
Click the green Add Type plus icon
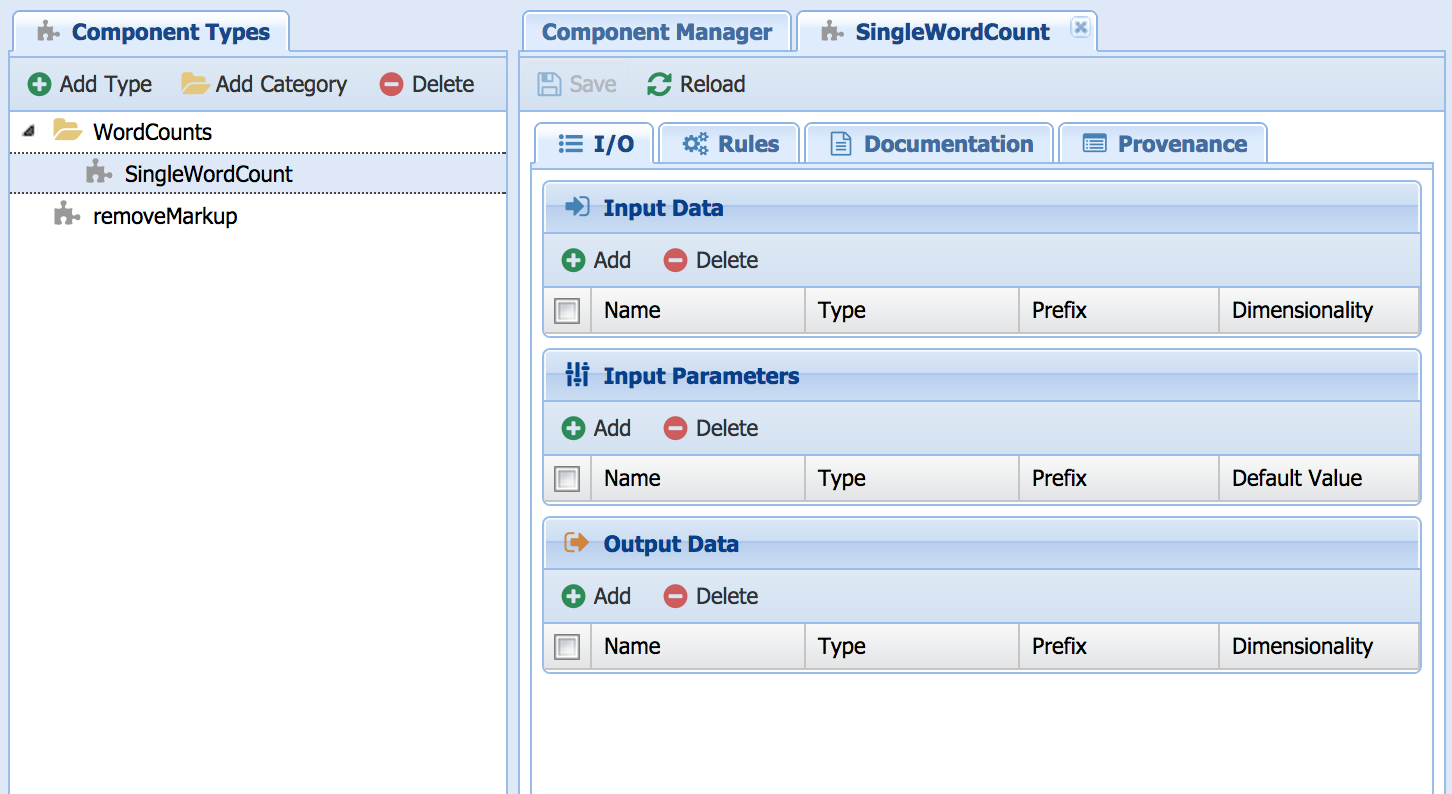pyautogui.click(x=39, y=85)
